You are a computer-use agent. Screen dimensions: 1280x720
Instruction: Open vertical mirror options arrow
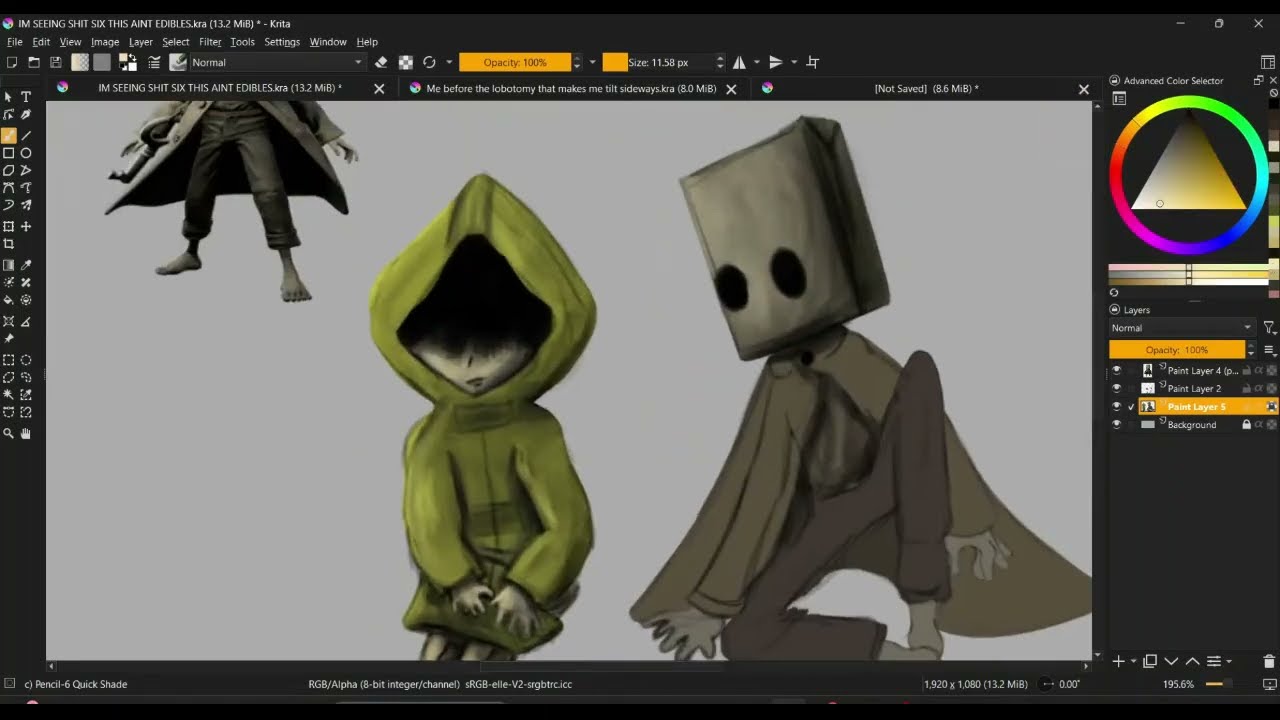pos(794,62)
